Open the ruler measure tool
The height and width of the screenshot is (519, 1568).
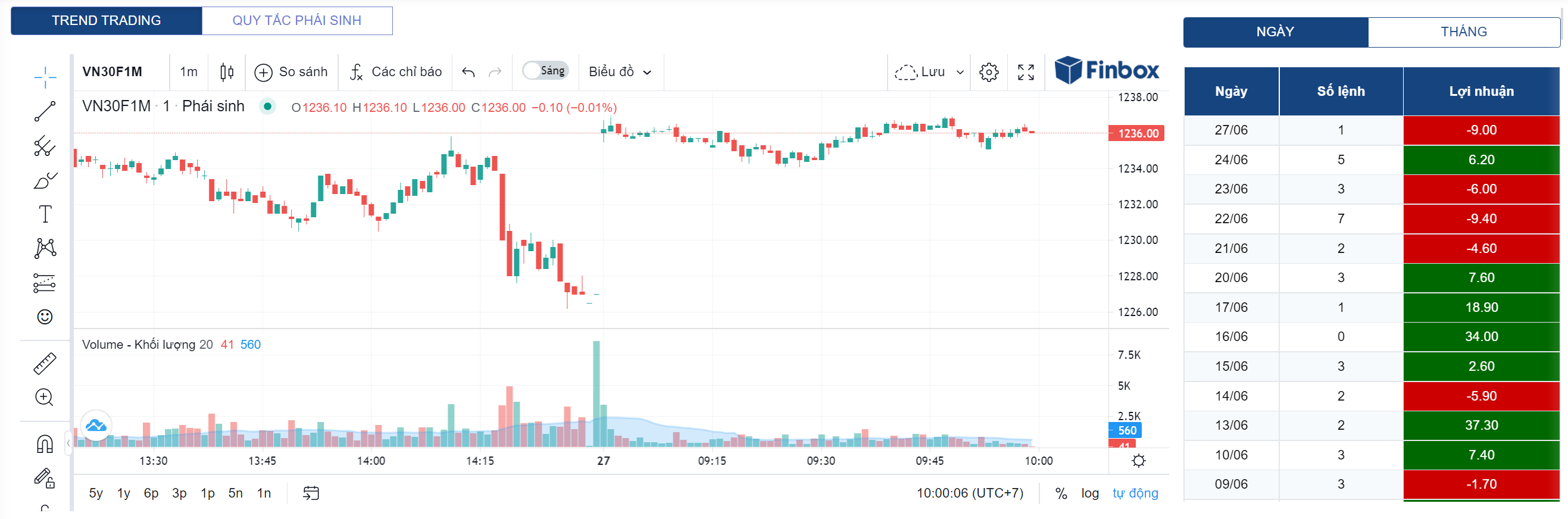pos(45,363)
